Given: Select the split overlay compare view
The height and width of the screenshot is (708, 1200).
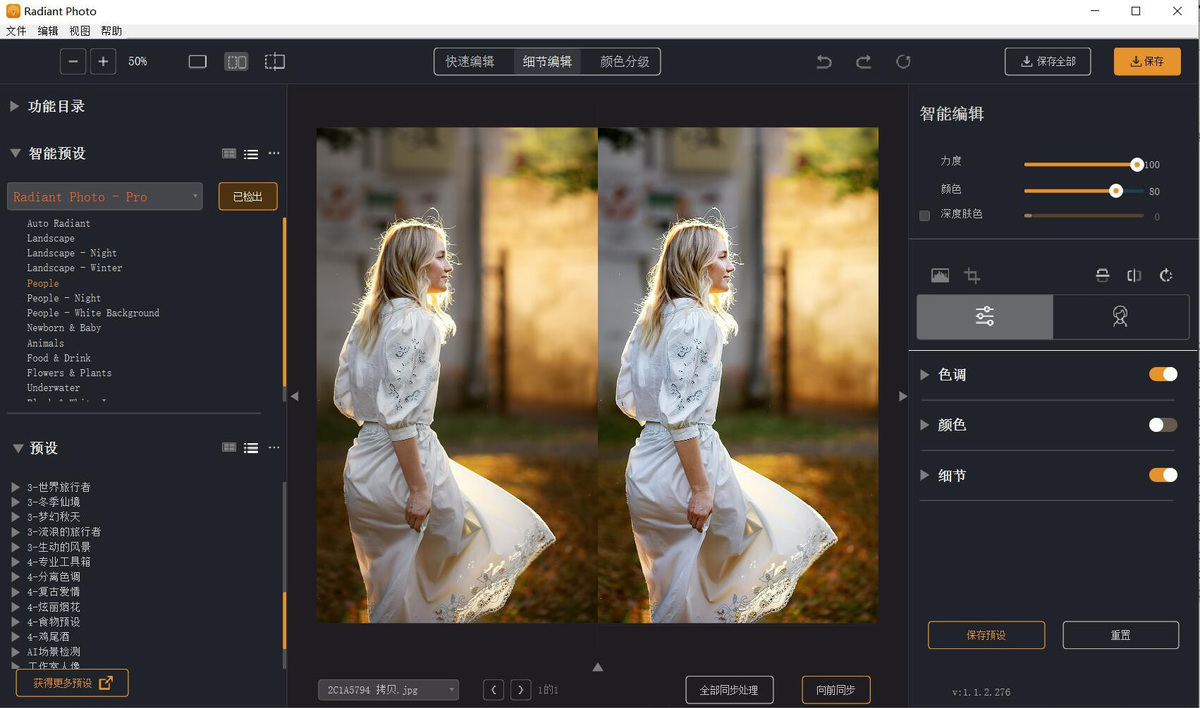Looking at the screenshot, I should (274, 62).
